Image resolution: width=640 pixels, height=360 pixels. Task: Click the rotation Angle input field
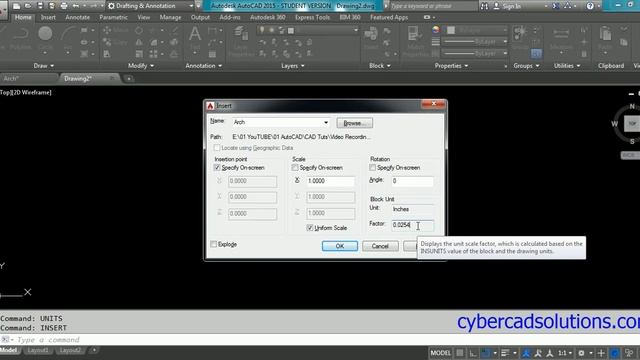pyautogui.click(x=412, y=181)
